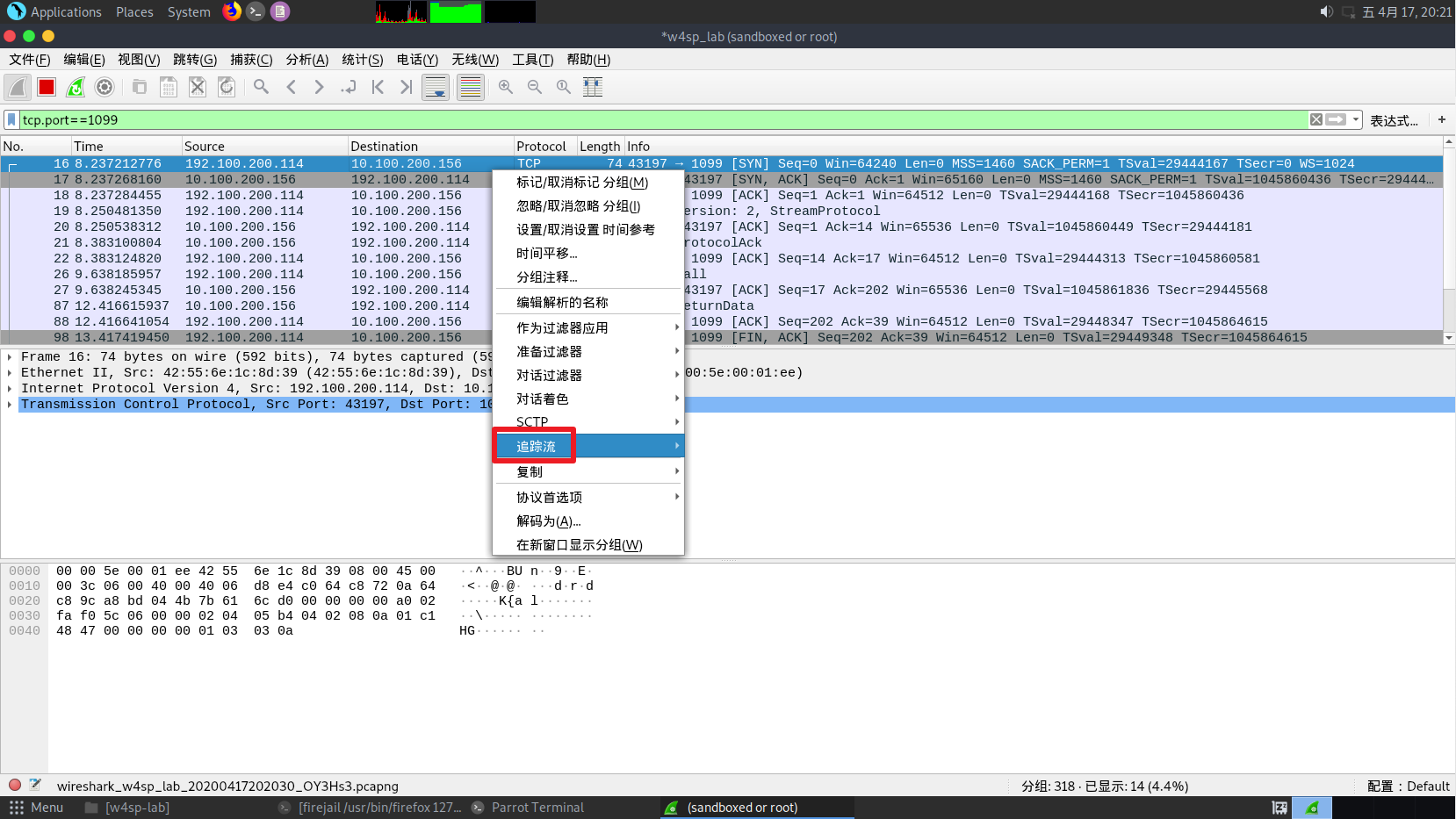This screenshot has height=819, width=1456.
Task: Save the capture file icon
Action: pos(169,87)
